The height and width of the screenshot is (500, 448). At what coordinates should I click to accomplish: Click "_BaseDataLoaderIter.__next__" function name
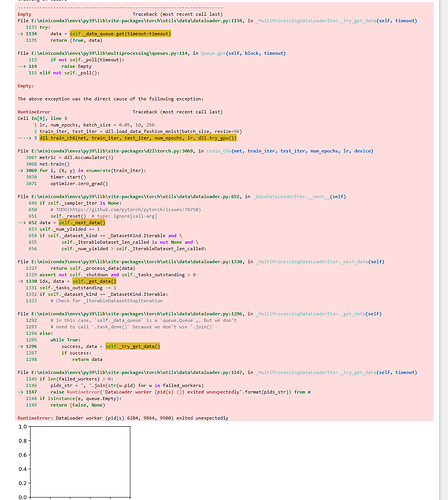point(291,197)
